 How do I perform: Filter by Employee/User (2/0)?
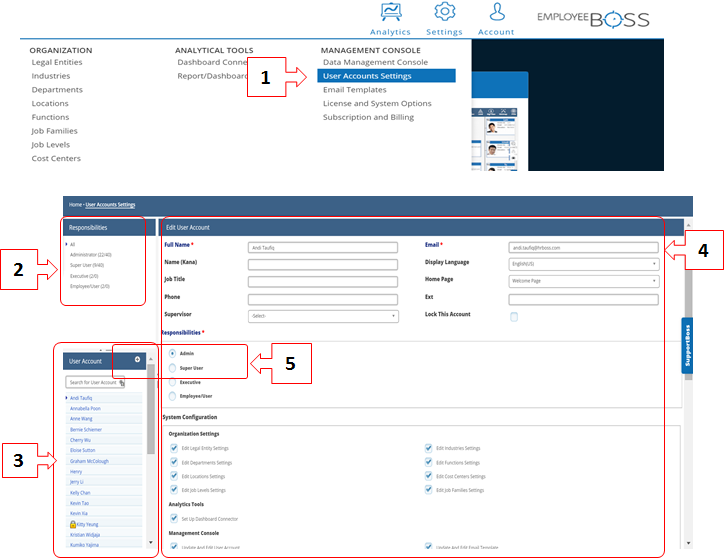coord(90,286)
